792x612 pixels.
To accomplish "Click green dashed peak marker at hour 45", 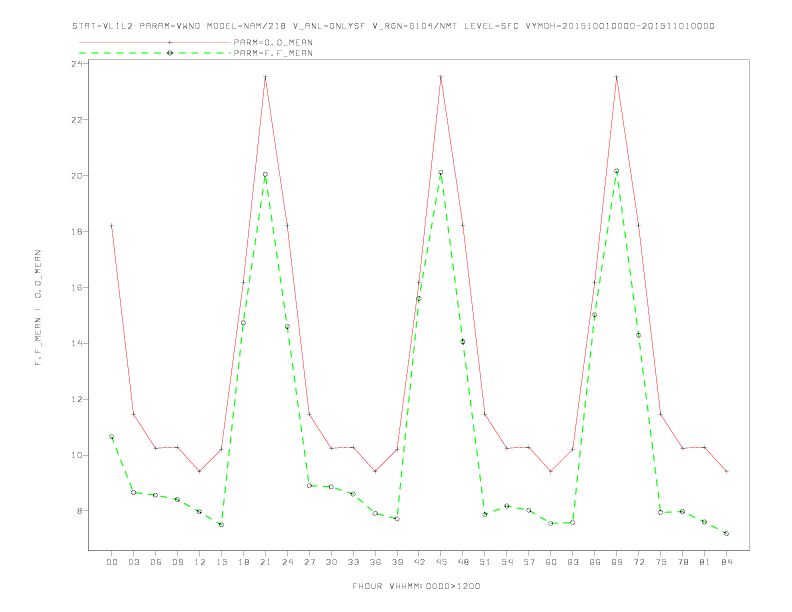I will click(x=441, y=173).
